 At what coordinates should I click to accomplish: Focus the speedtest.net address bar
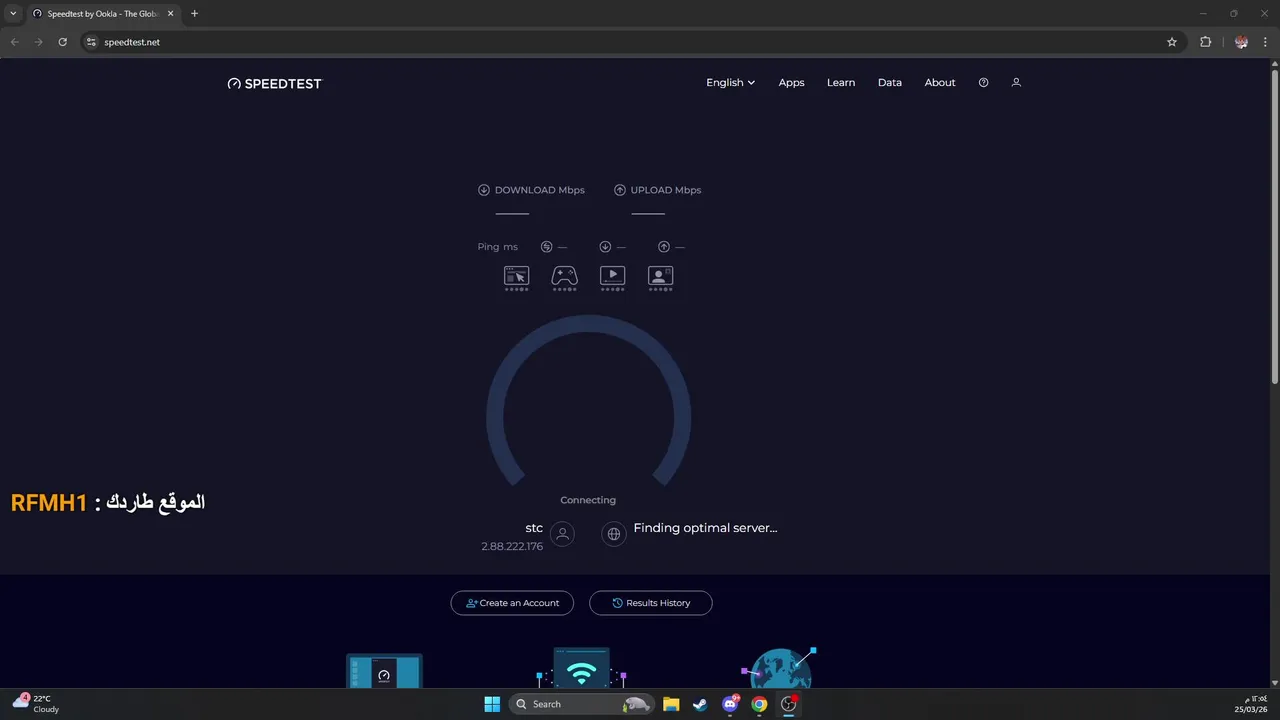pyautogui.click(x=631, y=42)
